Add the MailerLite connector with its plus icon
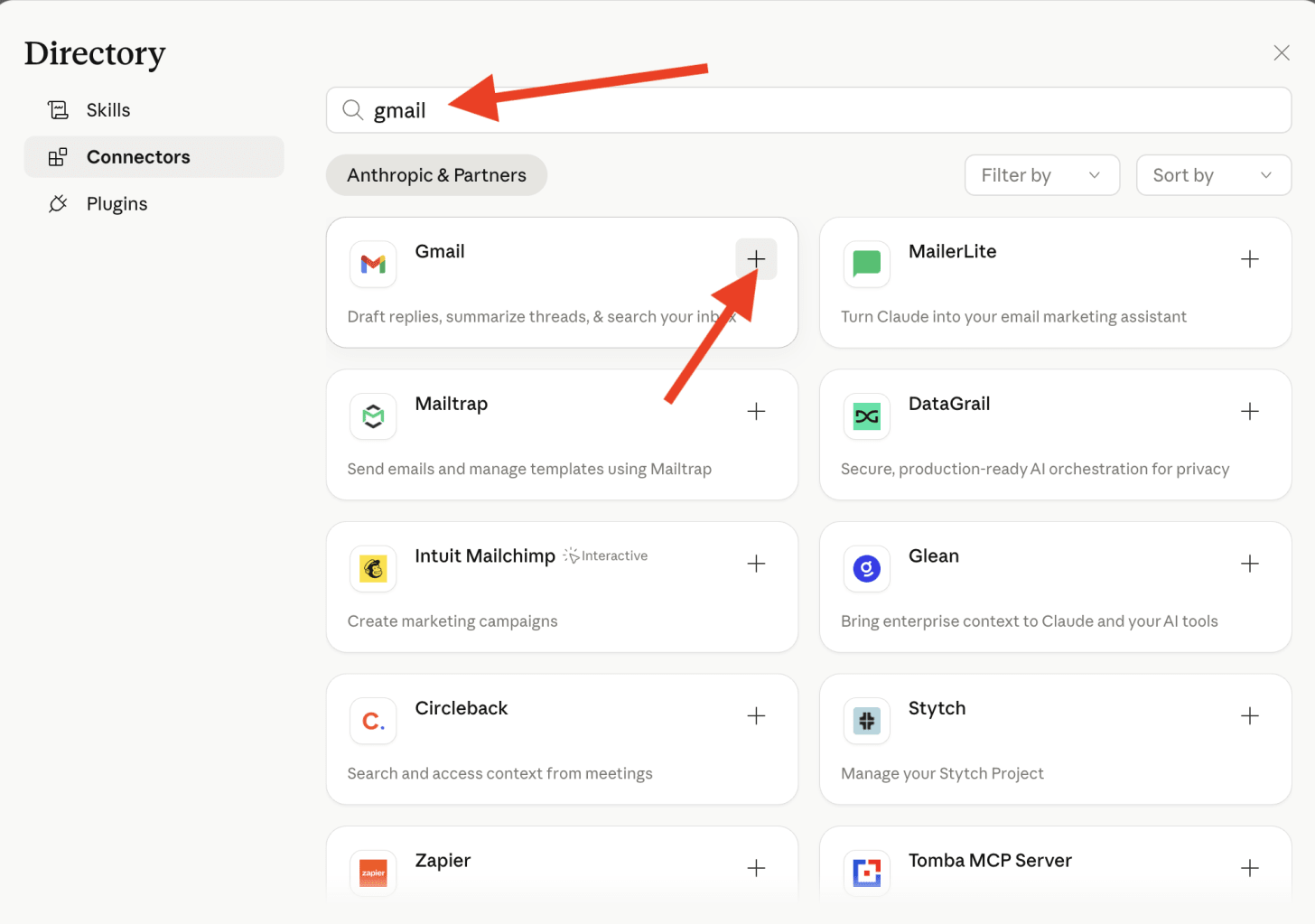The image size is (1315, 924). tap(1250, 259)
